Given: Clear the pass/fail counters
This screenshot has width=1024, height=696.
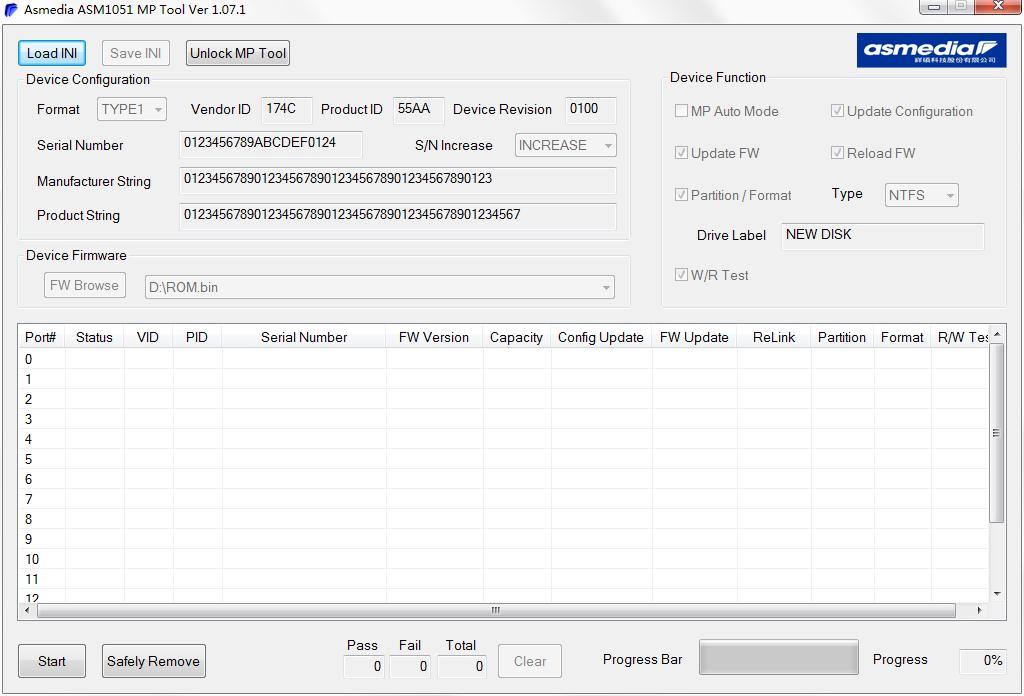Looking at the screenshot, I should [x=530, y=661].
